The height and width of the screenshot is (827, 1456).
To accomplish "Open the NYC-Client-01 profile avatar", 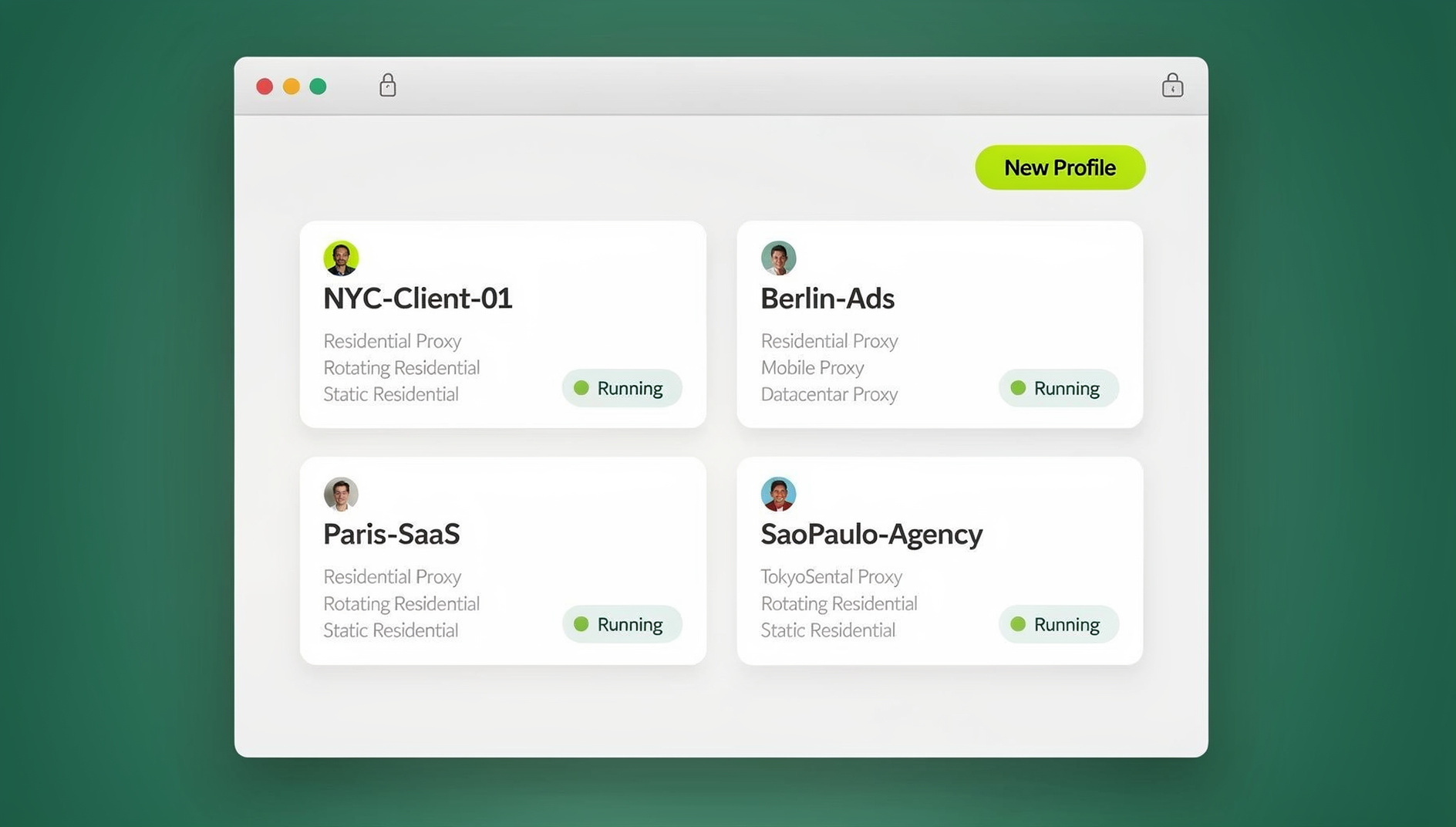I will tap(341, 258).
